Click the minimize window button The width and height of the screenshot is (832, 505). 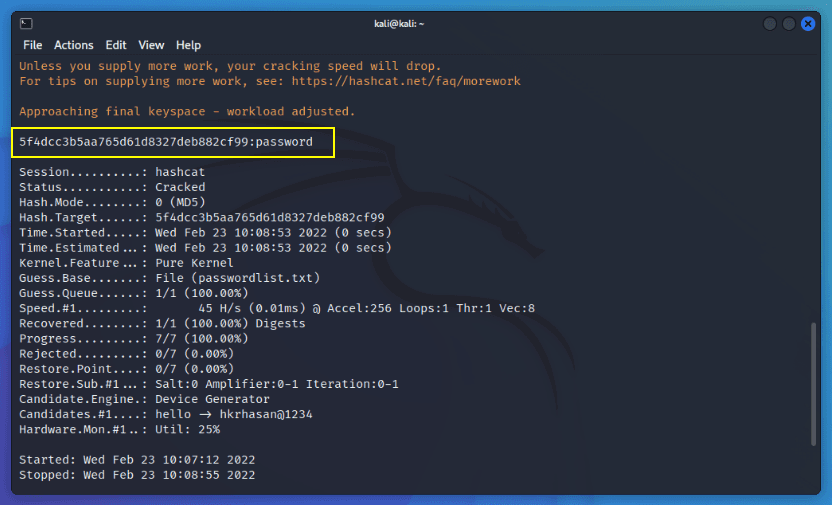769,23
